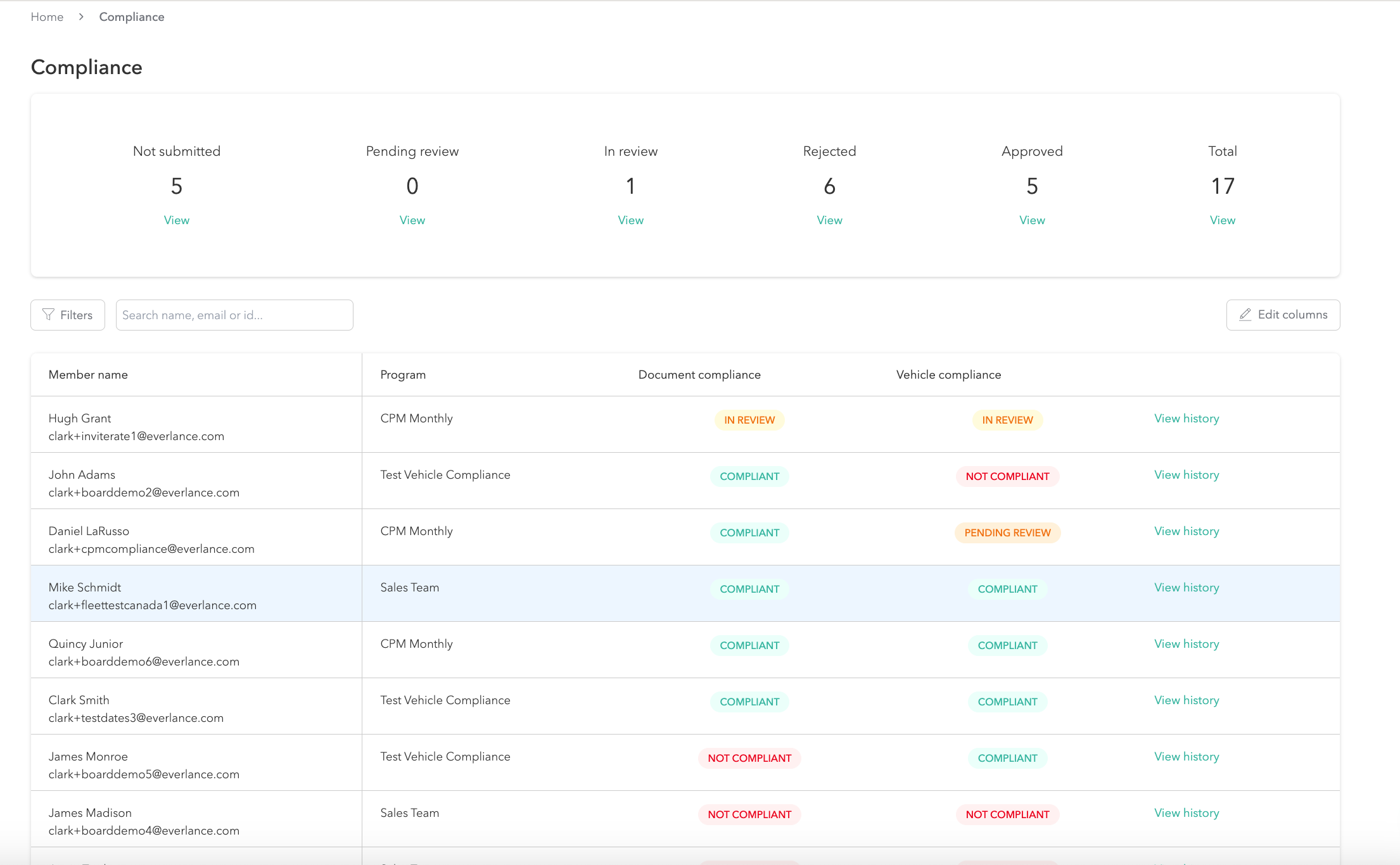Click the breadcrumb chevron separator
This screenshot has width=1400, height=865.
tap(81, 17)
